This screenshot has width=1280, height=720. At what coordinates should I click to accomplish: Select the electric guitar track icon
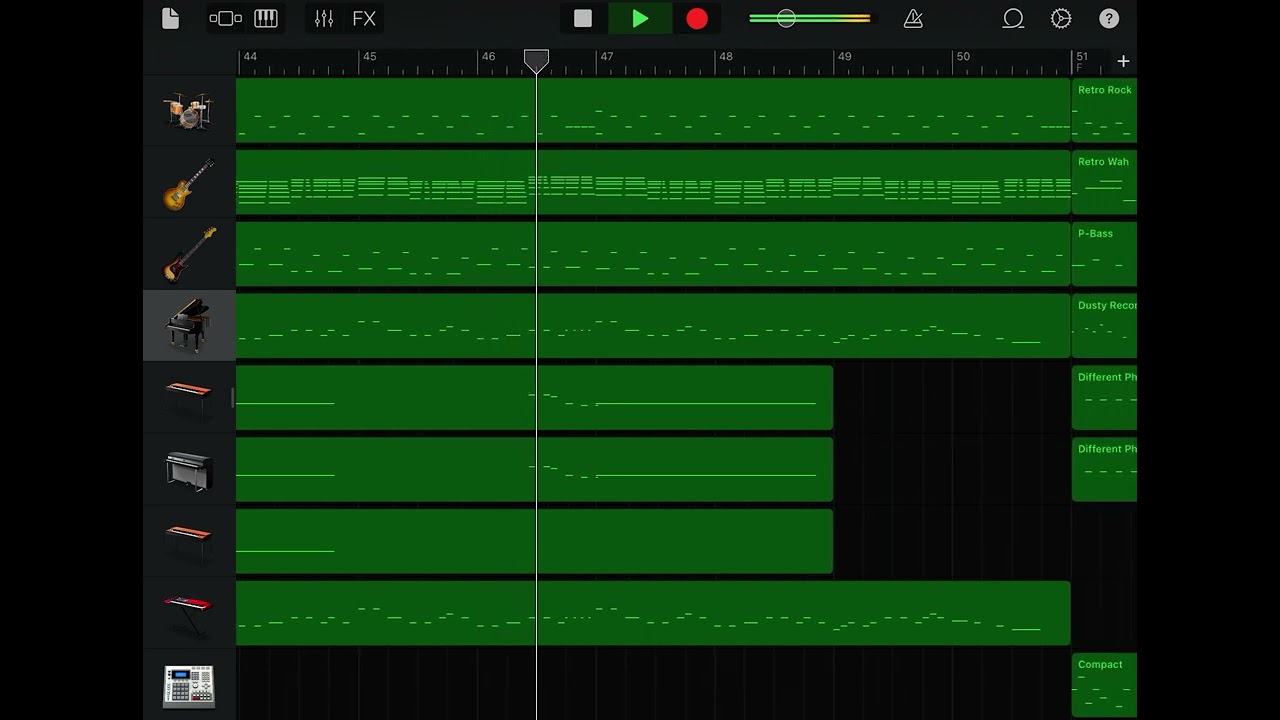189,183
